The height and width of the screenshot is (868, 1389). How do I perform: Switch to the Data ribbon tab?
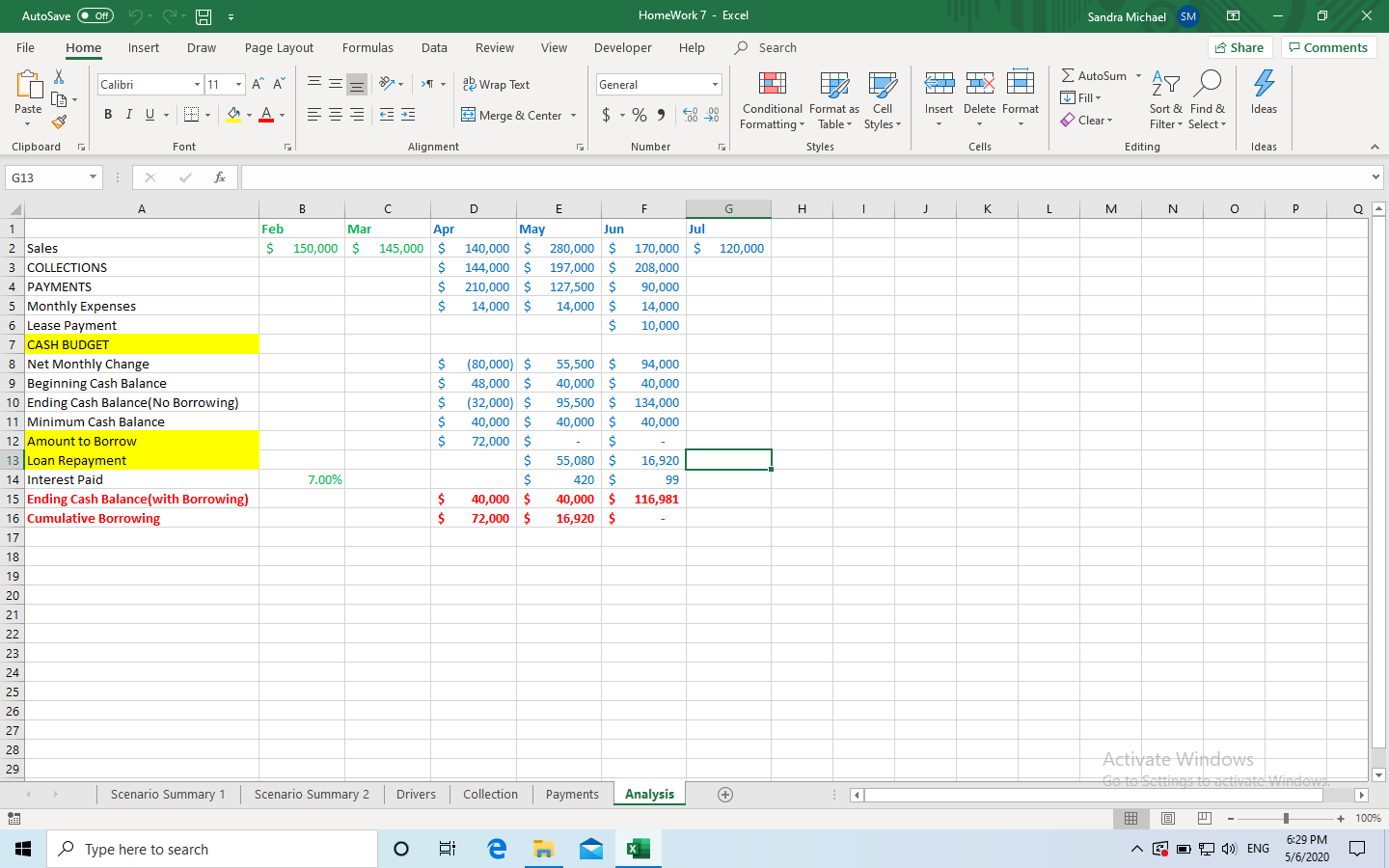[x=434, y=47]
